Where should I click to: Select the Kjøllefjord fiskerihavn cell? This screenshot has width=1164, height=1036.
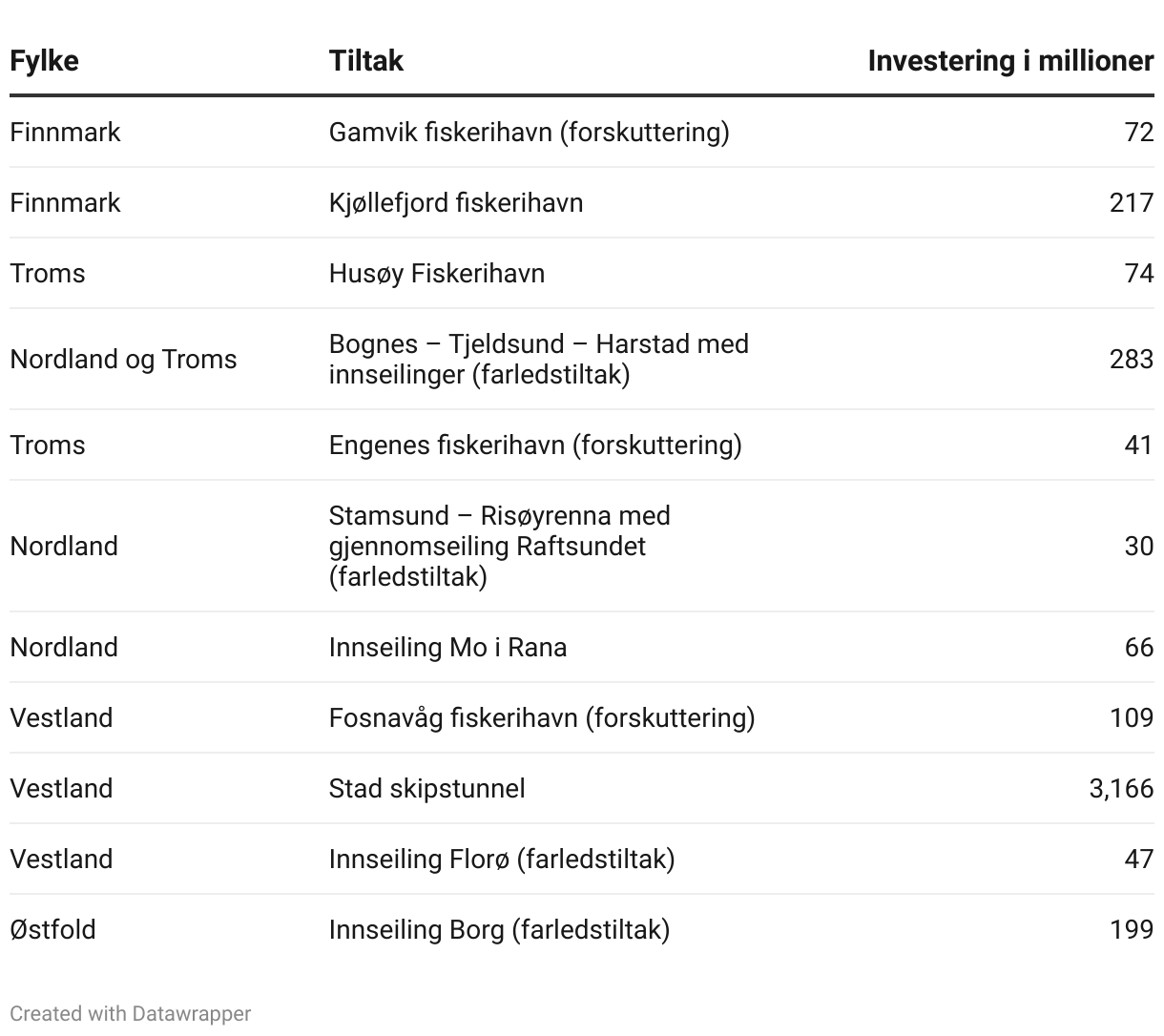point(455,202)
